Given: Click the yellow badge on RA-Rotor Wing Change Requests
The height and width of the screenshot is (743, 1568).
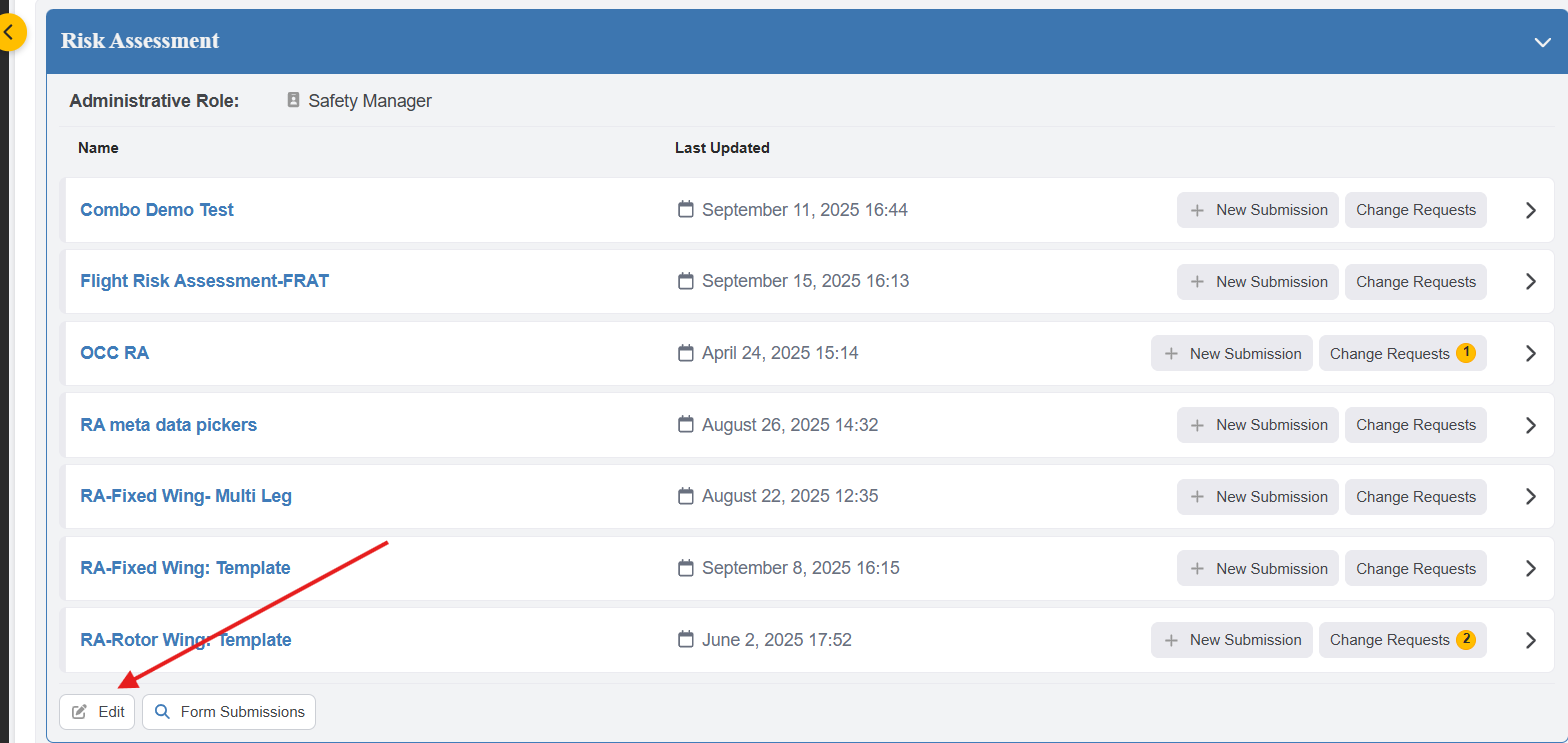Looking at the screenshot, I should pyautogui.click(x=1466, y=640).
